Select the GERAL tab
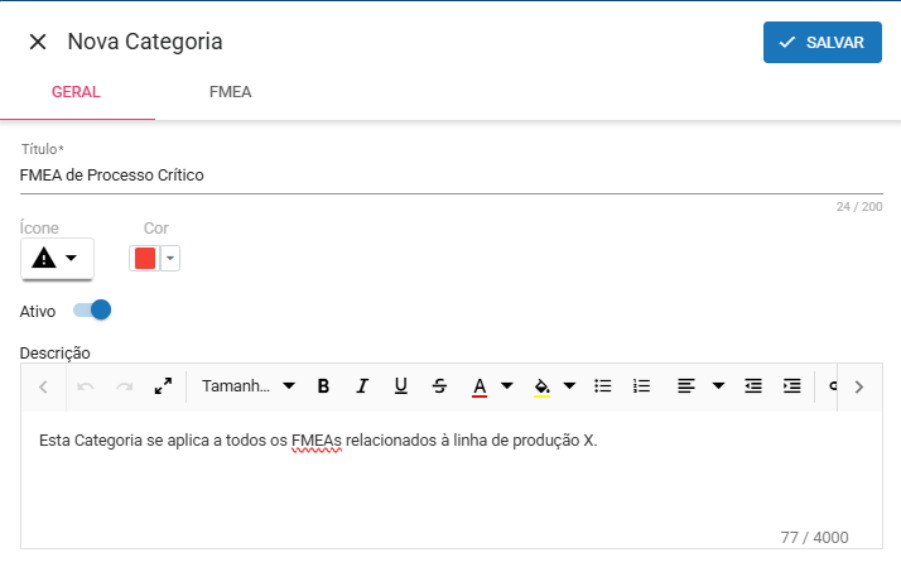The image size is (901, 585). tap(76, 92)
